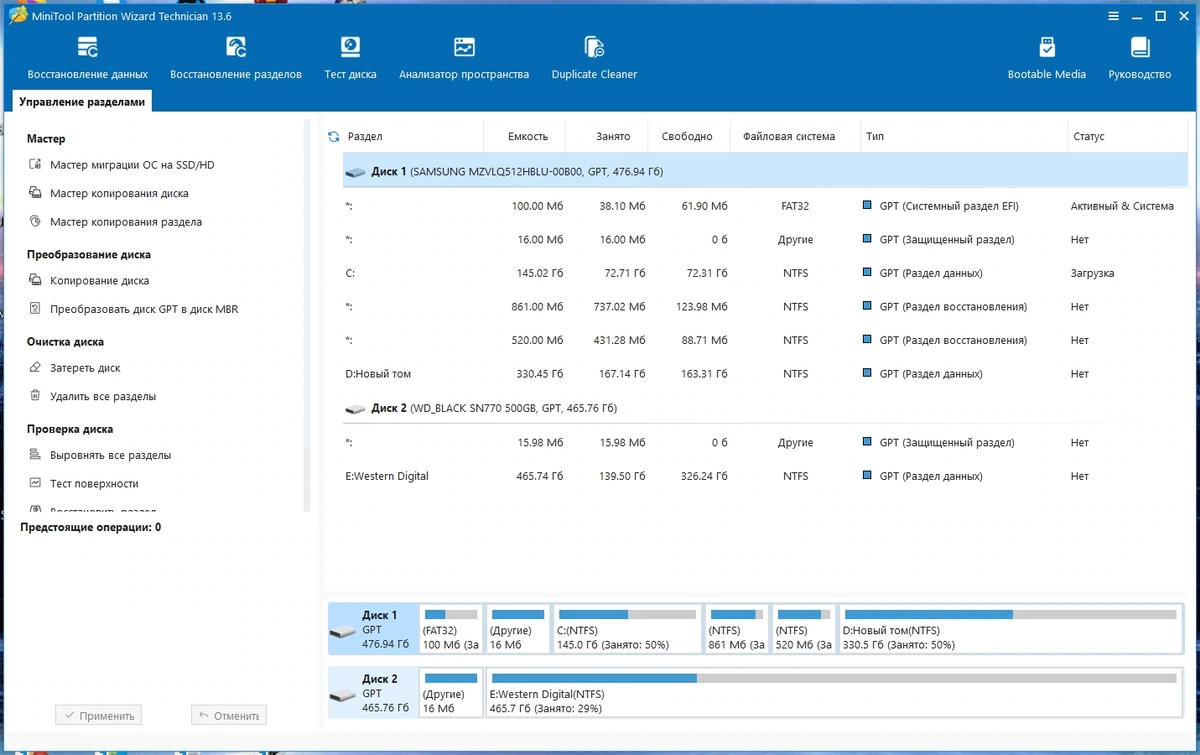The width and height of the screenshot is (1200, 755).
Task: Open Анализатор пространства space analyzer
Action: pos(464,58)
